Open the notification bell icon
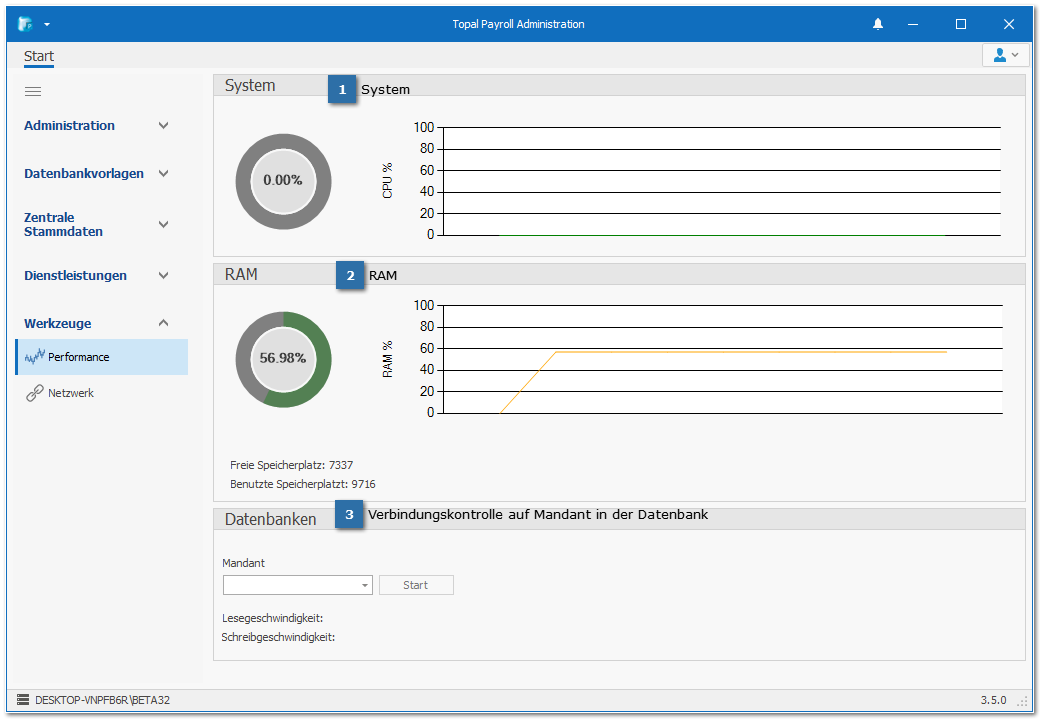The image size is (1043, 722). [x=878, y=24]
